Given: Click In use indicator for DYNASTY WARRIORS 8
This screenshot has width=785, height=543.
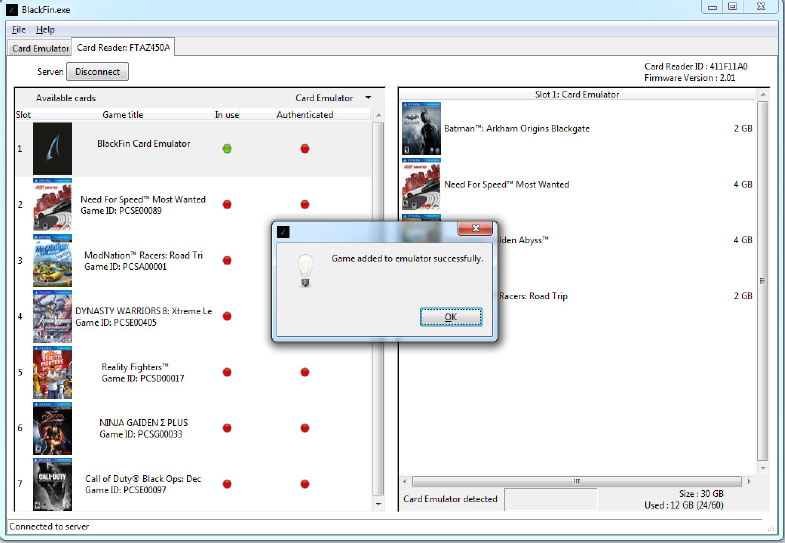Looking at the screenshot, I should coord(227,316).
